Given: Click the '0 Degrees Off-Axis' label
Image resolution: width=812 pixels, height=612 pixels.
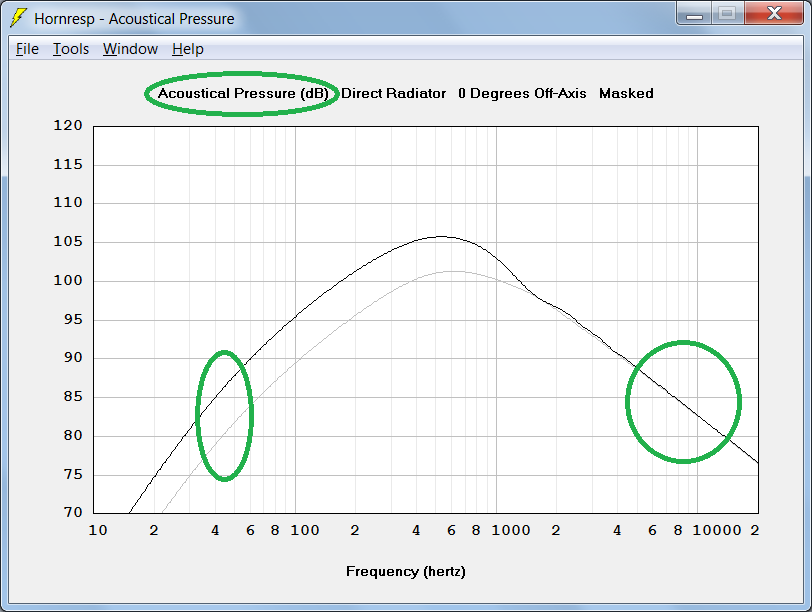Looking at the screenshot, I should tap(522, 94).
